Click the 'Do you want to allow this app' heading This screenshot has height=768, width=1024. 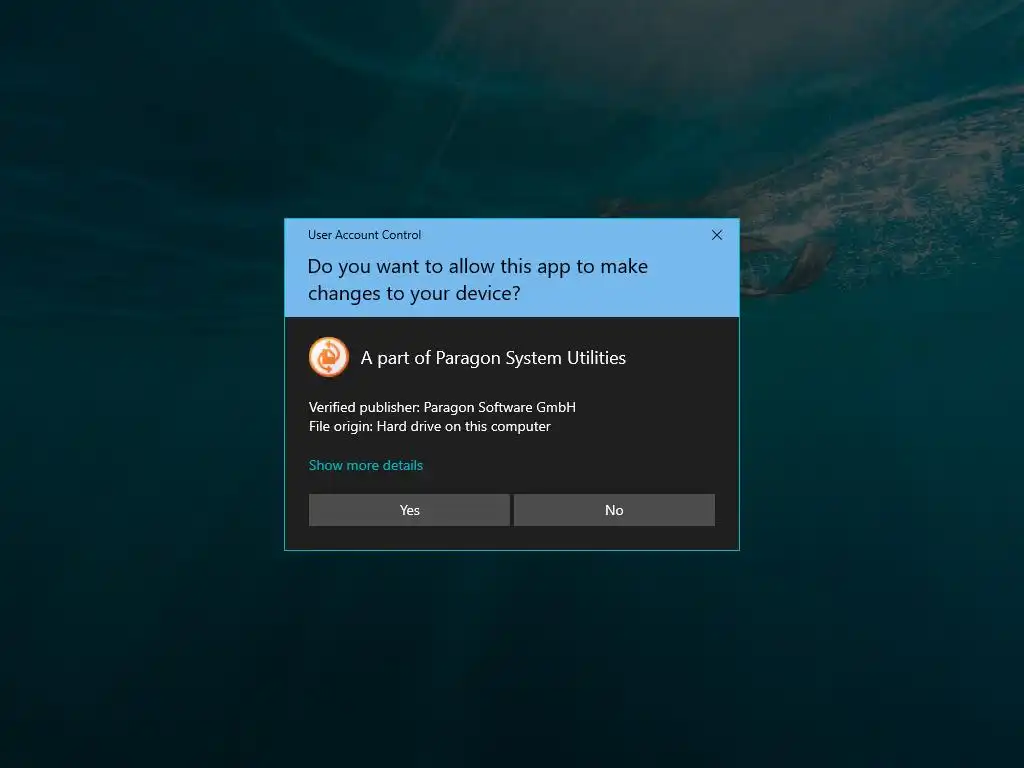pyautogui.click(x=477, y=280)
